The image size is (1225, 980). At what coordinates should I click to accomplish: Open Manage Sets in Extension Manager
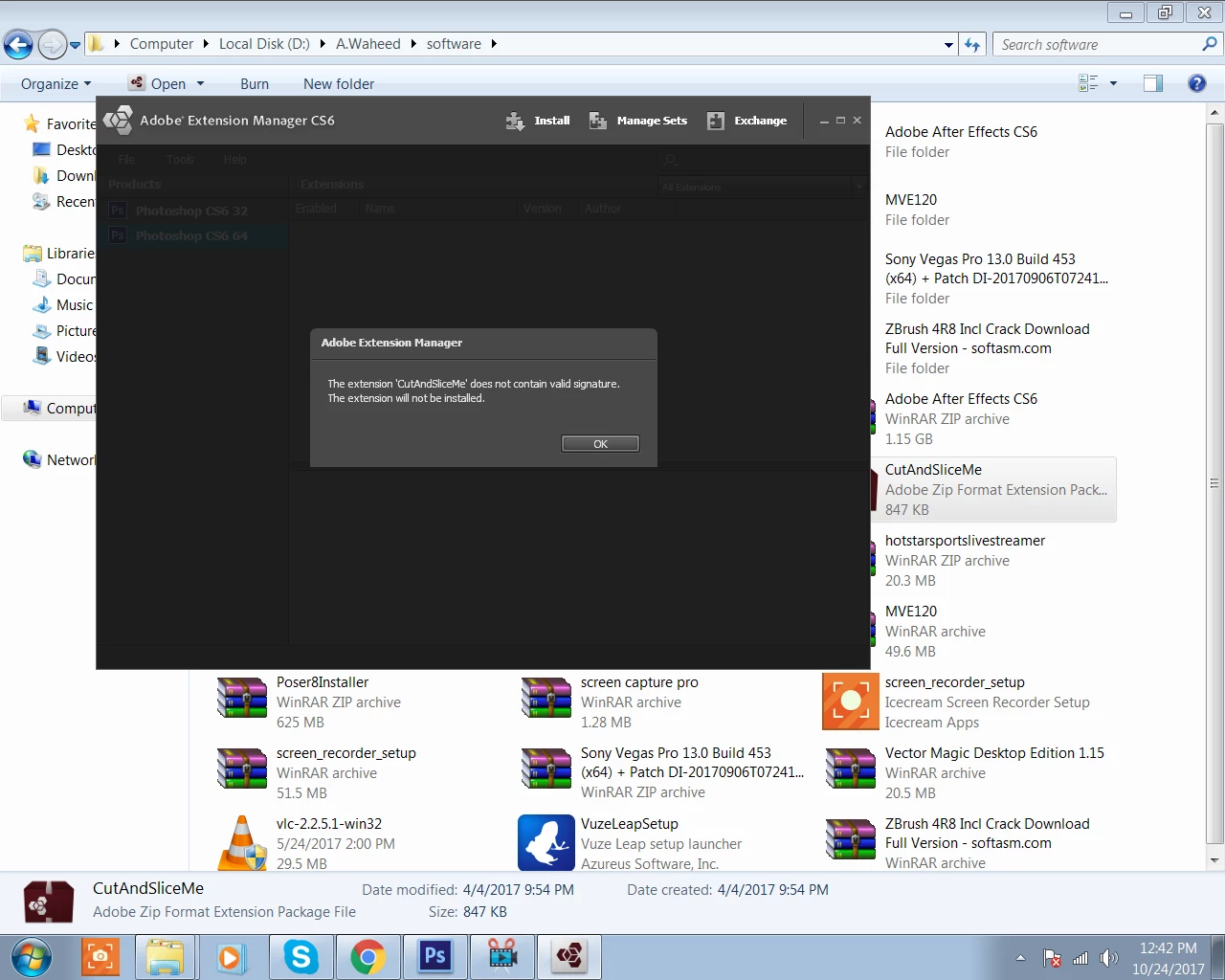[638, 121]
